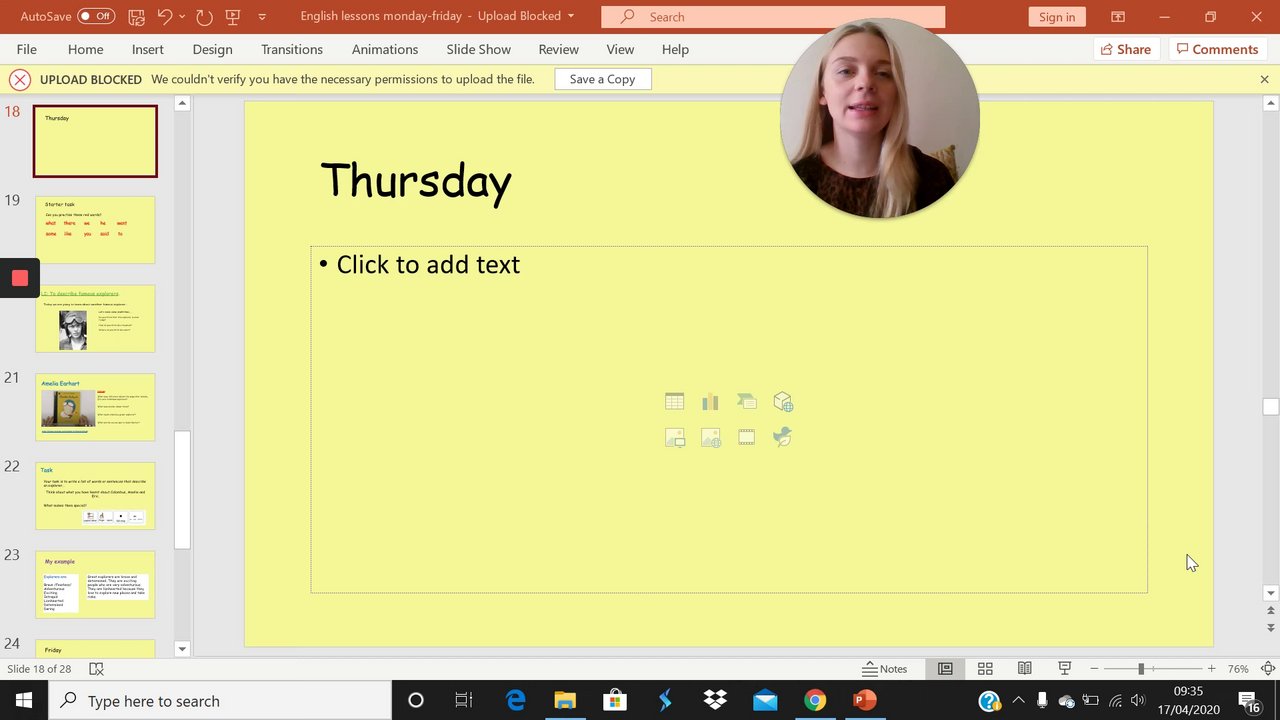
Task: Insert icons placeholder icon
Action: [783, 438]
